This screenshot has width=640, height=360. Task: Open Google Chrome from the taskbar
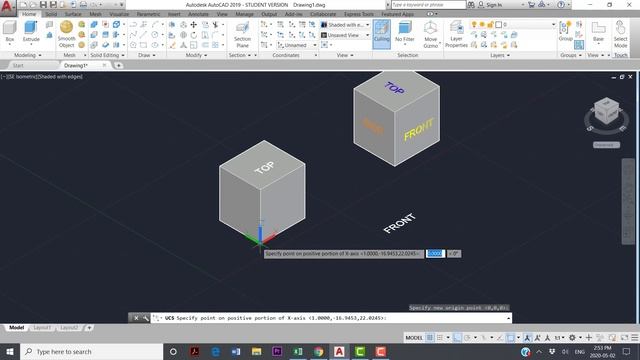tap(318, 351)
